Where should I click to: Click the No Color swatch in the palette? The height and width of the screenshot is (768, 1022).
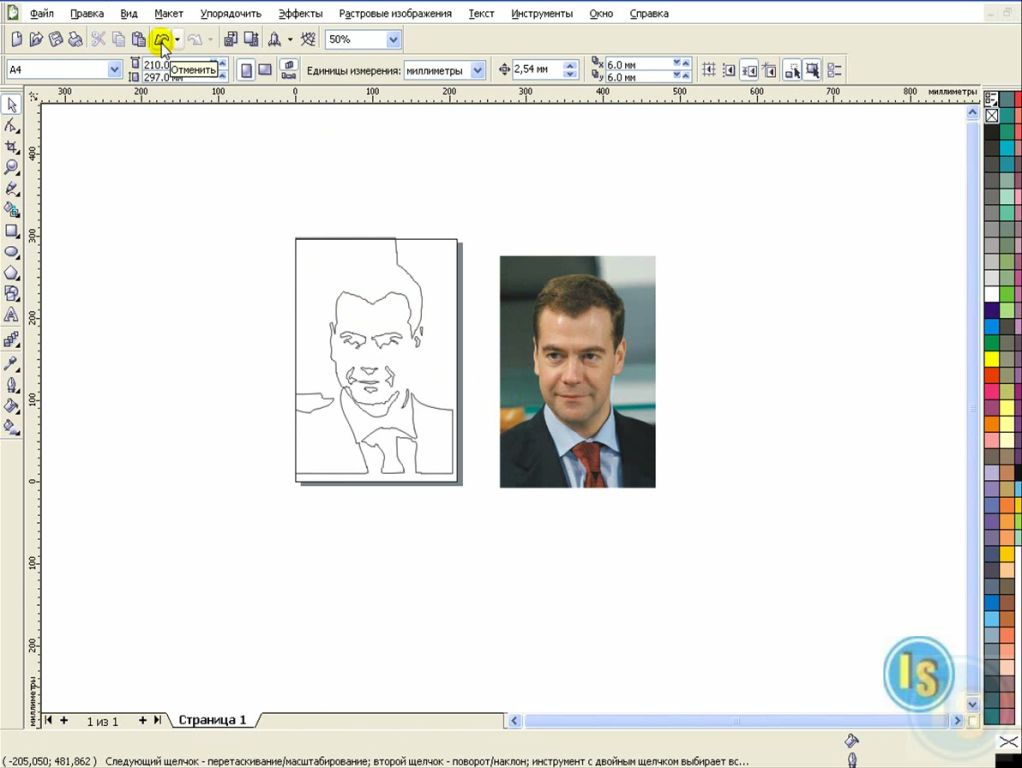point(991,116)
